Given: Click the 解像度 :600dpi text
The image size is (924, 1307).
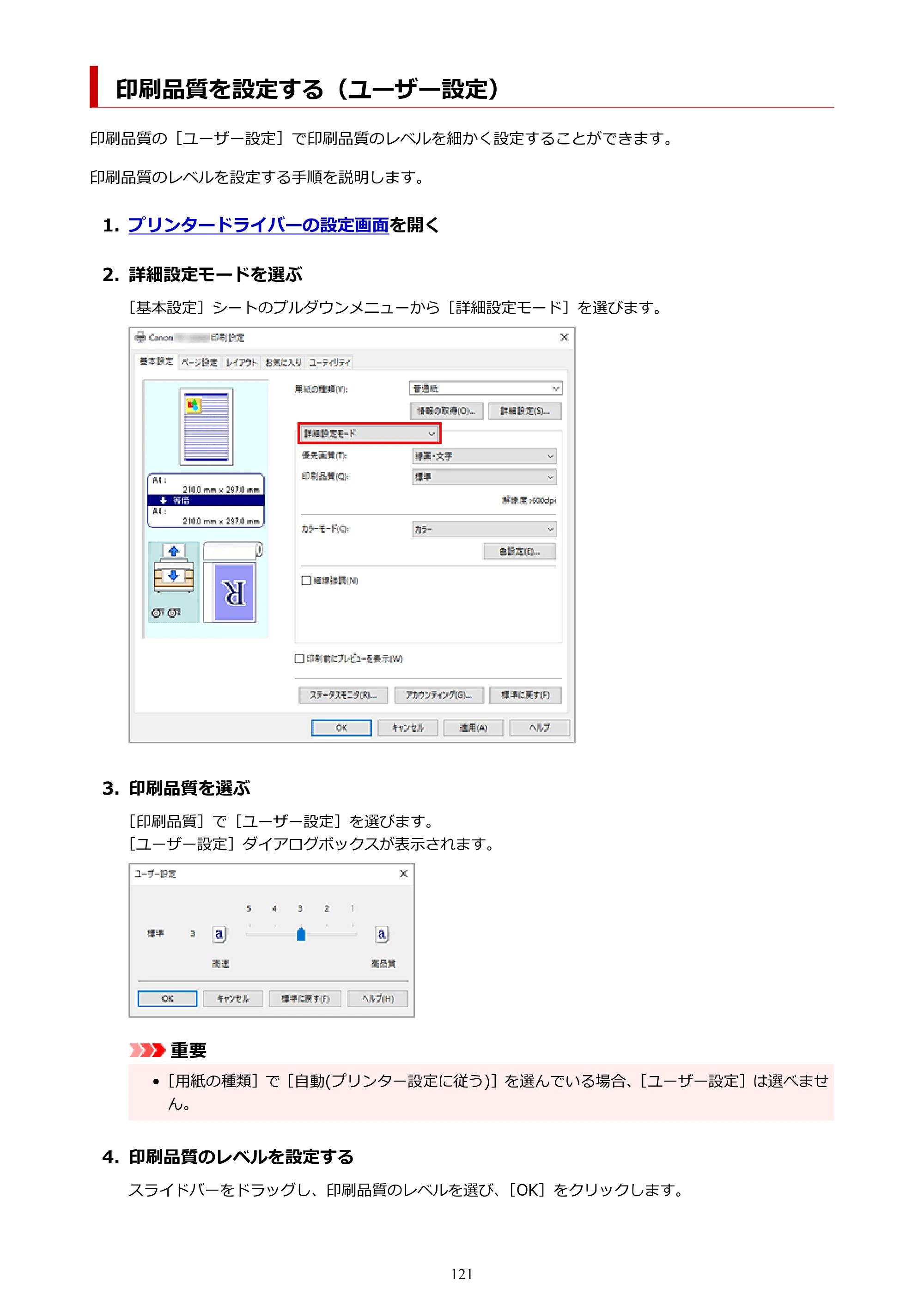Looking at the screenshot, I should pos(529,500).
